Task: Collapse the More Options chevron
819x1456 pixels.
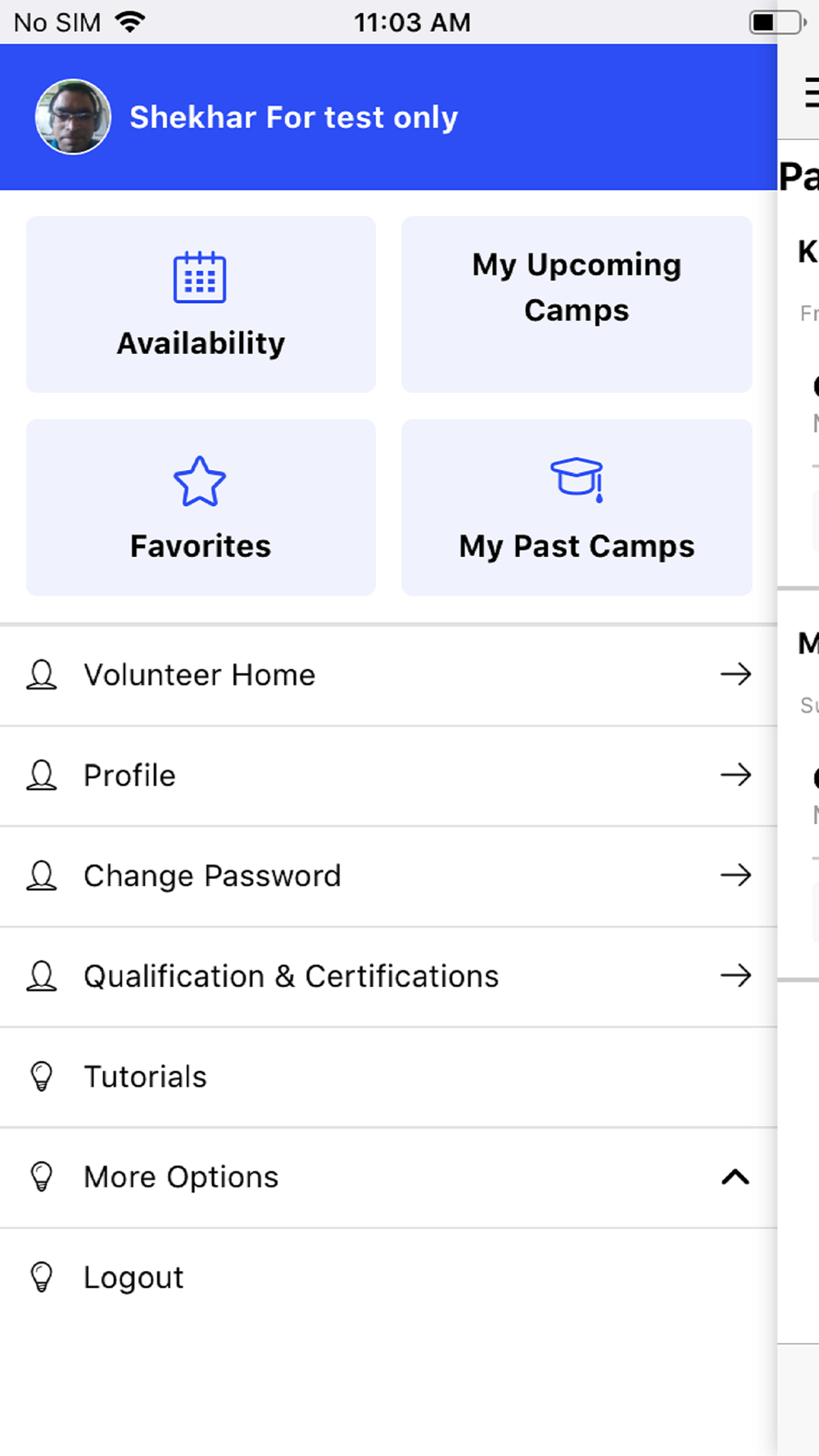Action: [x=735, y=1178]
